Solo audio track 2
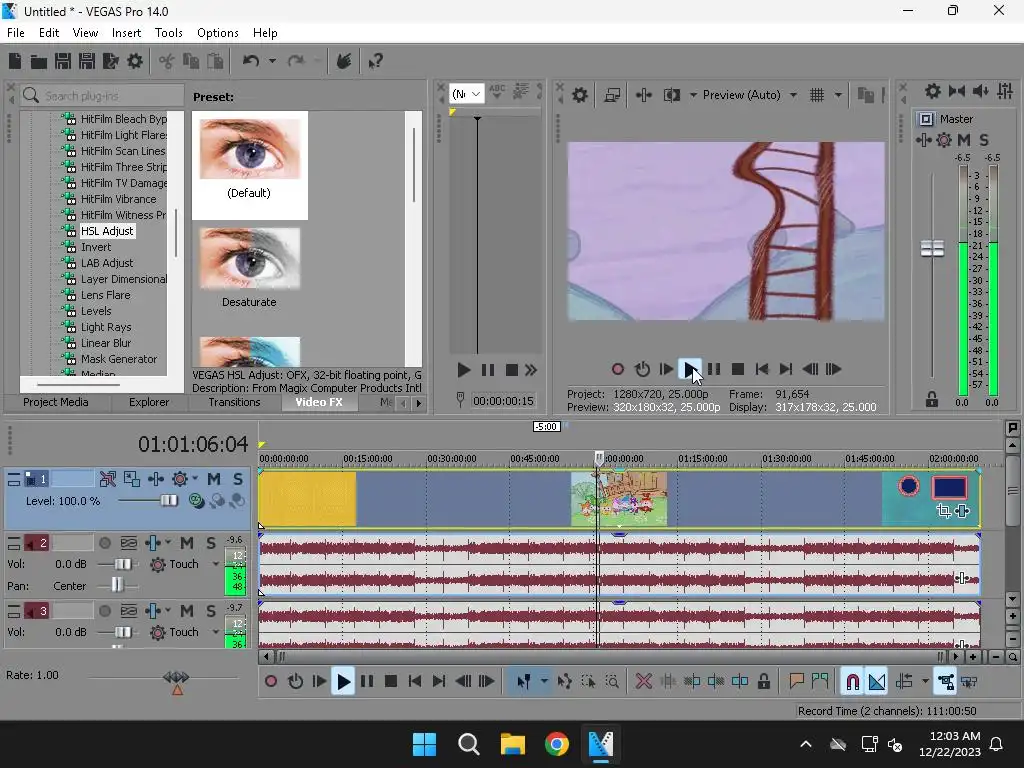 point(210,543)
